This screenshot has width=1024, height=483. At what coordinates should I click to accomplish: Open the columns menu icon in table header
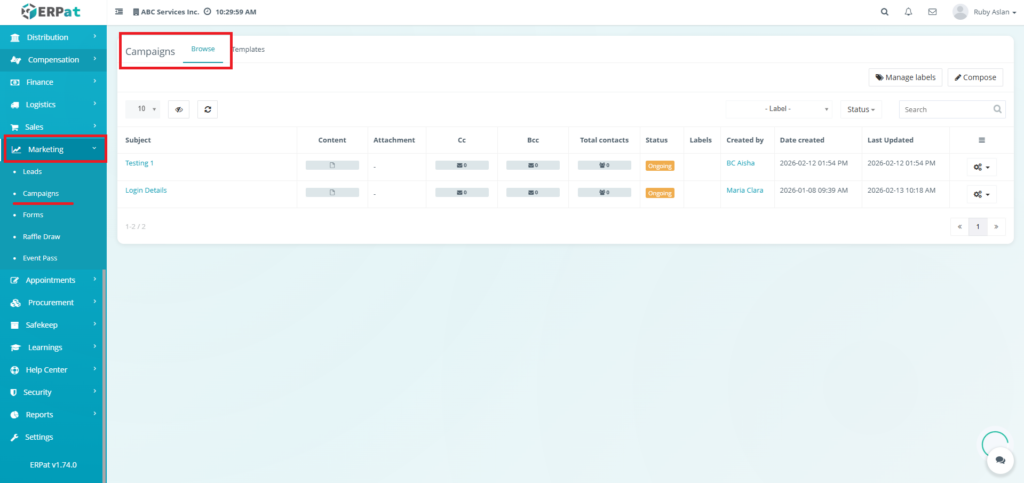[x=981, y=140]
